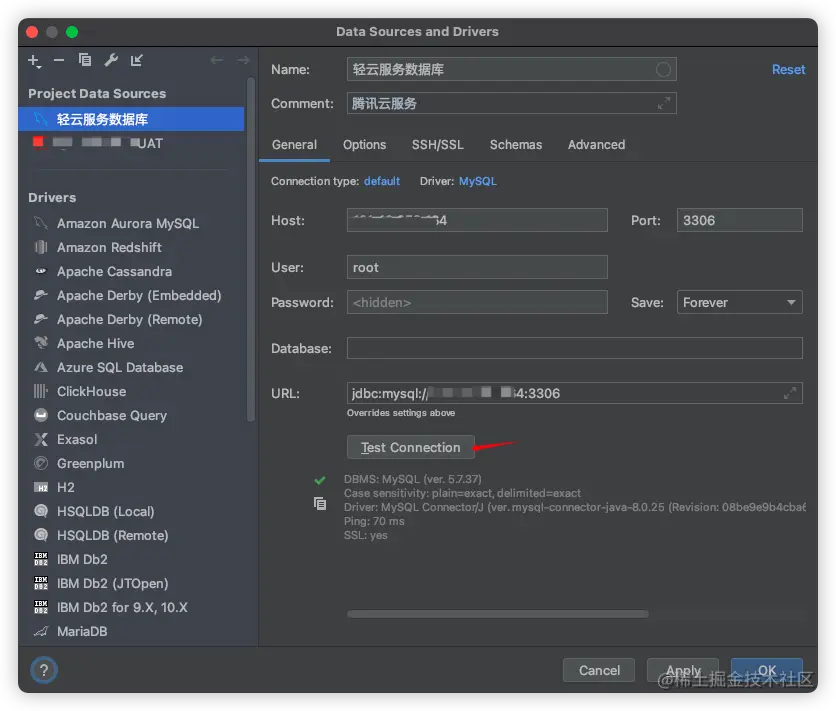Select Apache Hive driver
Image resolution: width=836 pixels, height=711 pixels.
[x=95, y=343]
